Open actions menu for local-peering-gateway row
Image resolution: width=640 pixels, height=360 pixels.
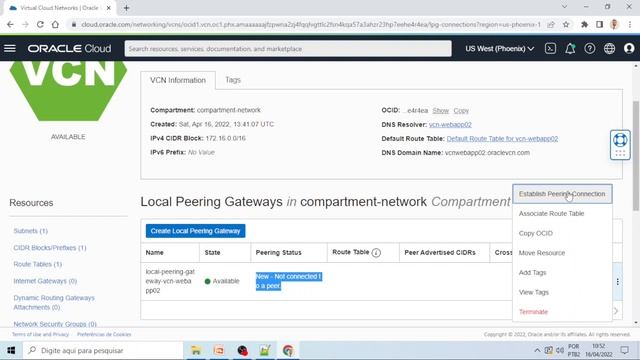coord(618,281)
